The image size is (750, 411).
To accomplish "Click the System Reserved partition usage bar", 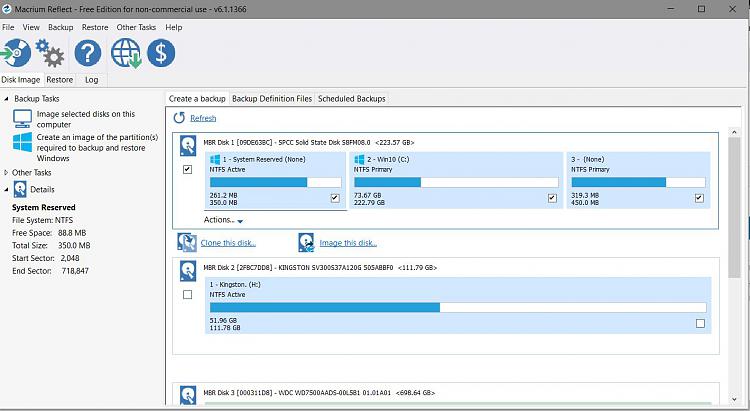I will [x=276, y=182].
